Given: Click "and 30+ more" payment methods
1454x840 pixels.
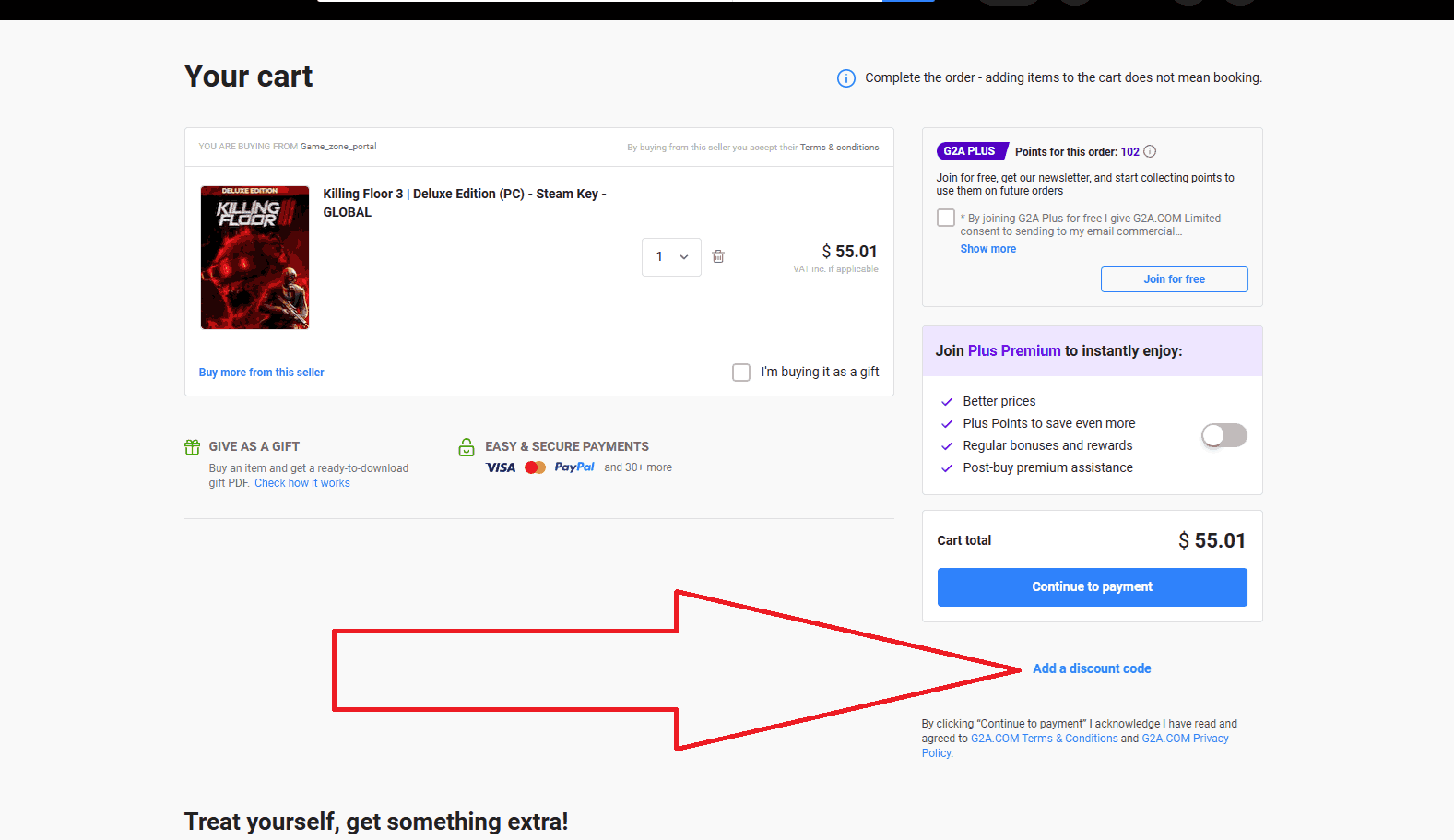Looking at the screenshot, I should pos(638,467).
